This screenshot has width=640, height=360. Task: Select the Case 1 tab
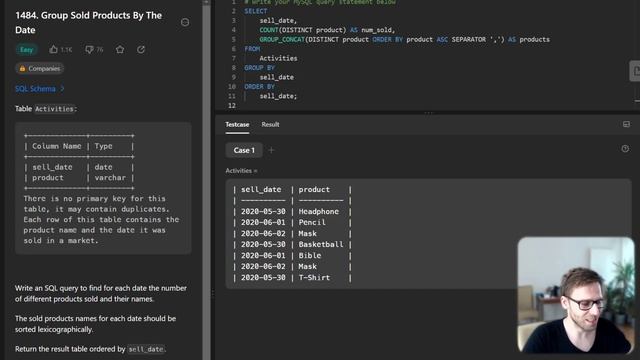244,150
